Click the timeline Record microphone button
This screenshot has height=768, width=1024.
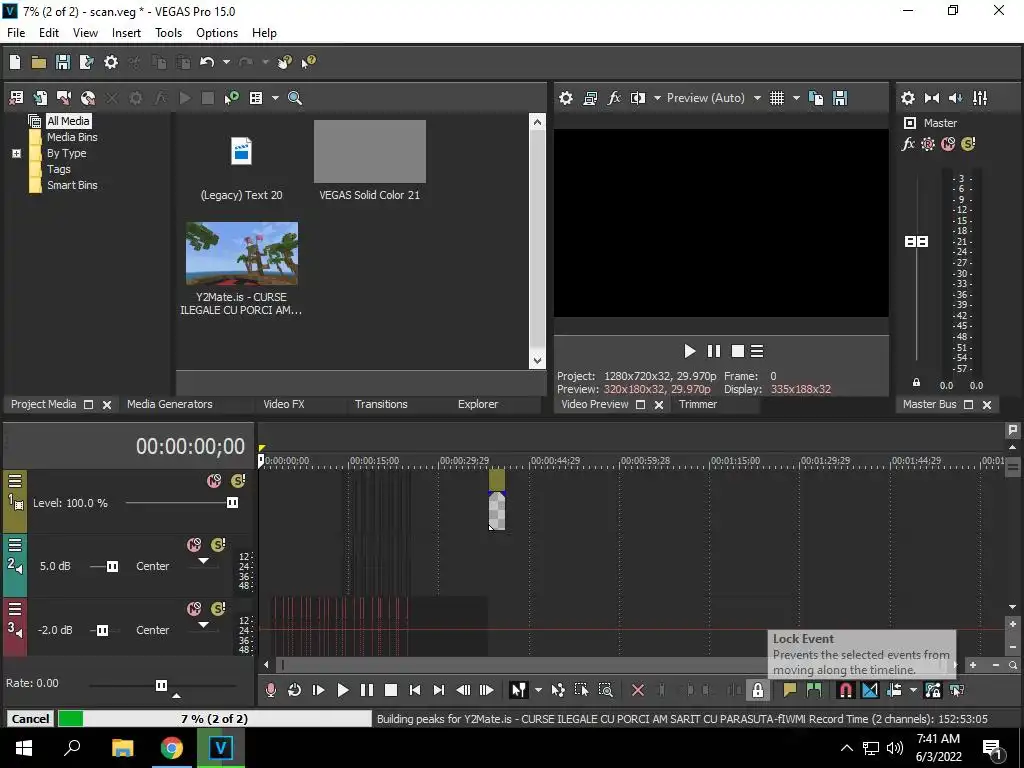[270, 690]
